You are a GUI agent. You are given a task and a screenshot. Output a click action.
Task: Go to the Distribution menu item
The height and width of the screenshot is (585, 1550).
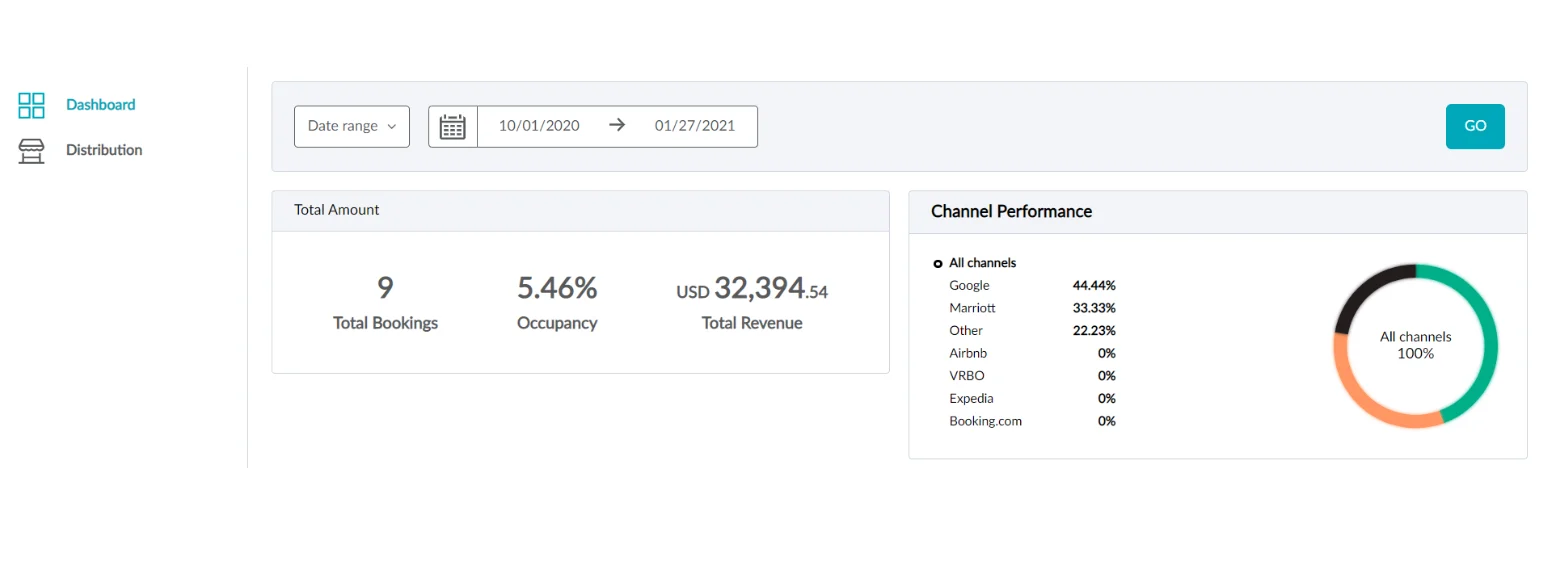pyautogui.click(x=104, y=150)
